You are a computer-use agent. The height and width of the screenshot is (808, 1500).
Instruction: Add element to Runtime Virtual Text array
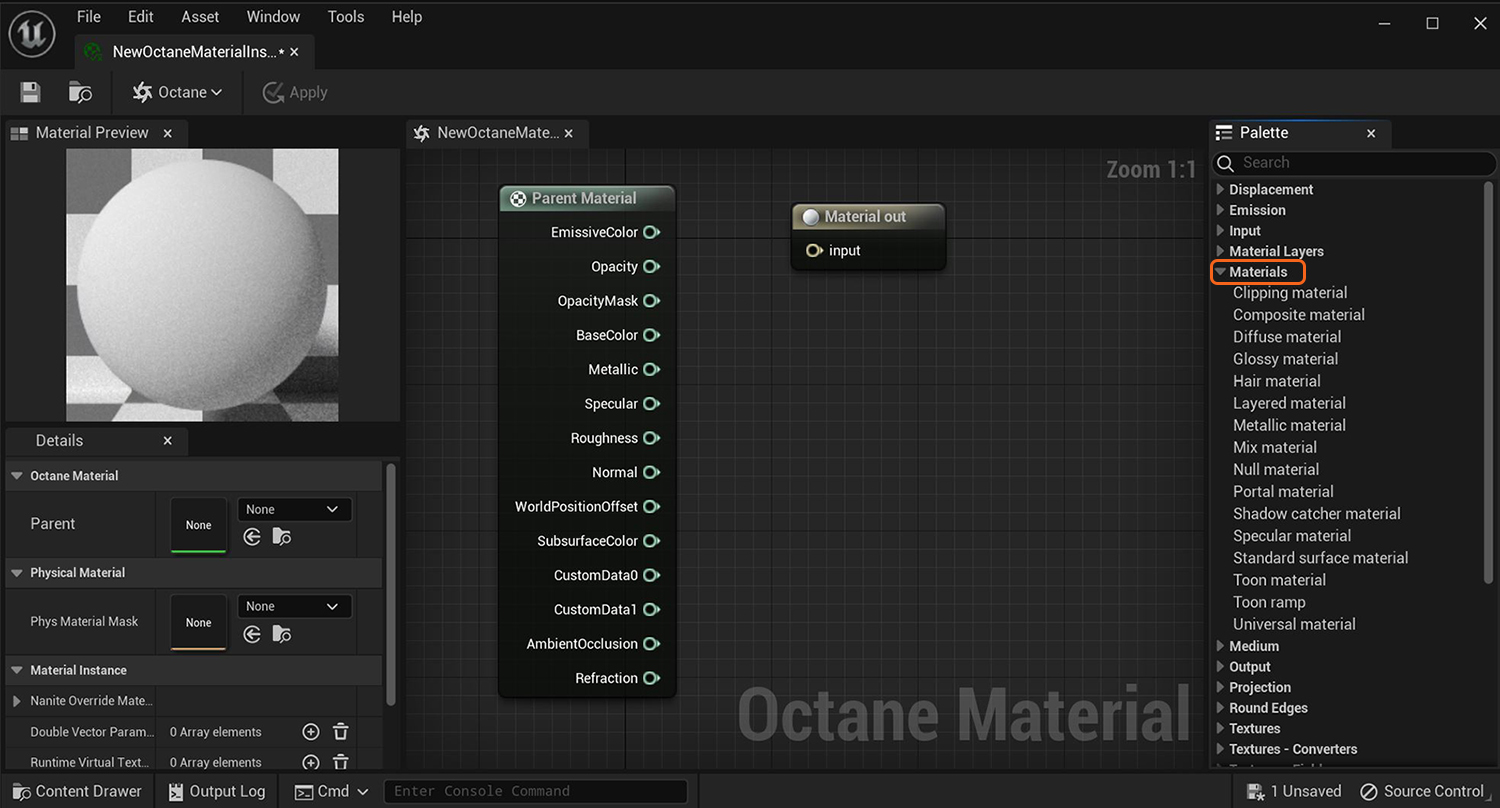click(x=311, y=763)
